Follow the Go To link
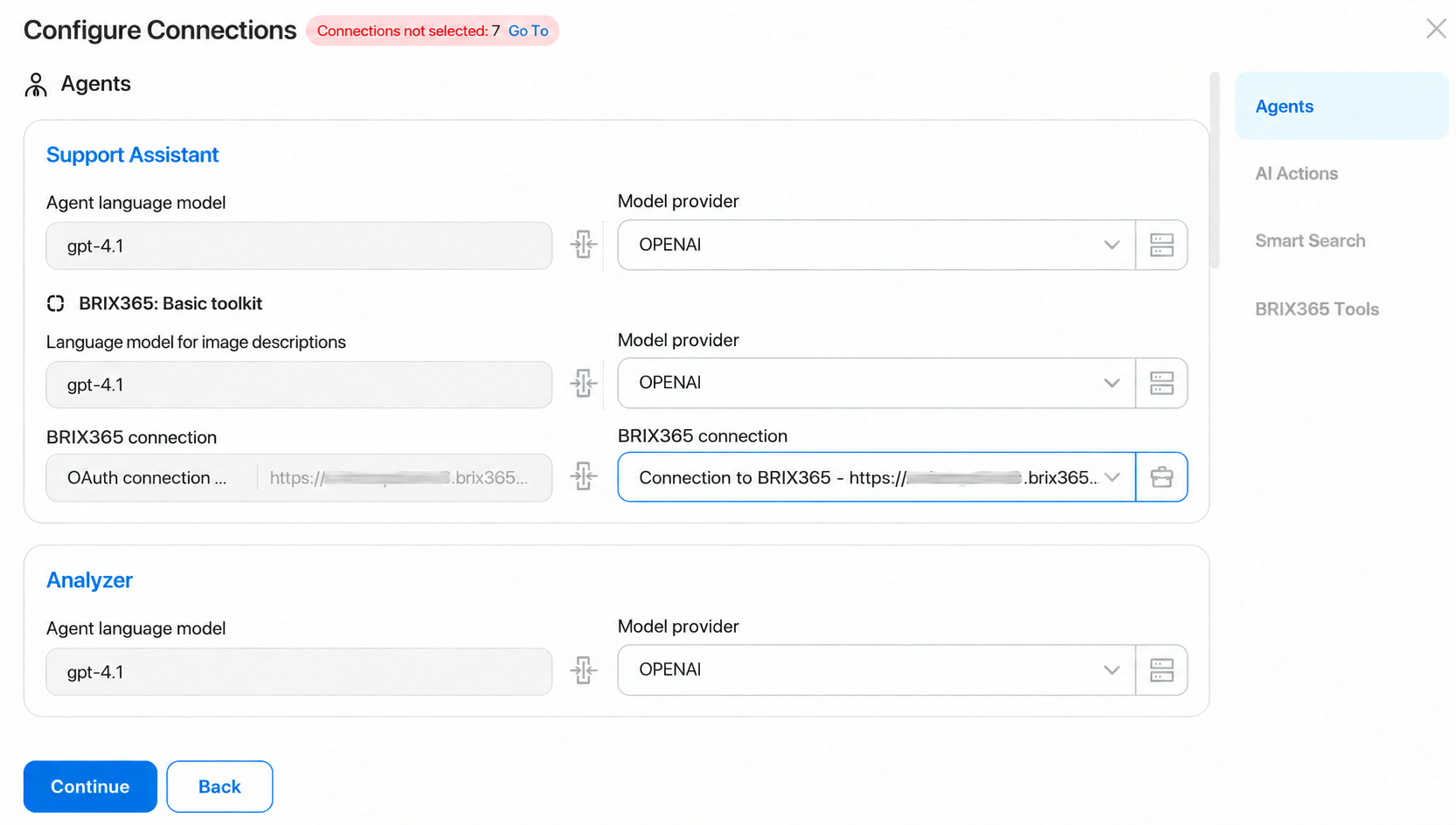 (x=528, y=31)
